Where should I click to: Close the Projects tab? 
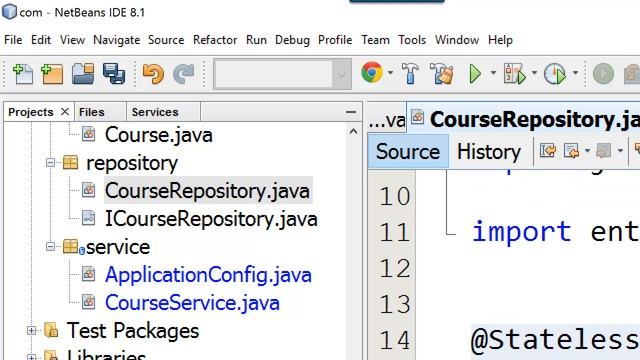coord(64,111)
